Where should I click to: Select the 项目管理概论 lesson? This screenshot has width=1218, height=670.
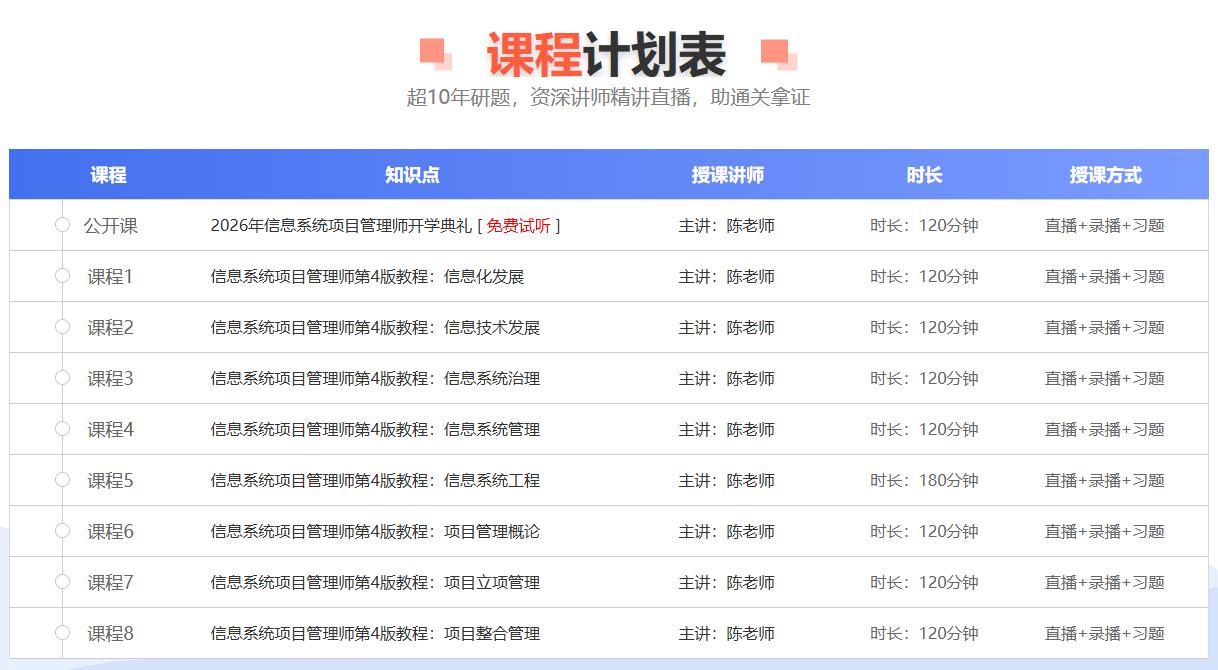pyautogui.click(x=375, y=532)
